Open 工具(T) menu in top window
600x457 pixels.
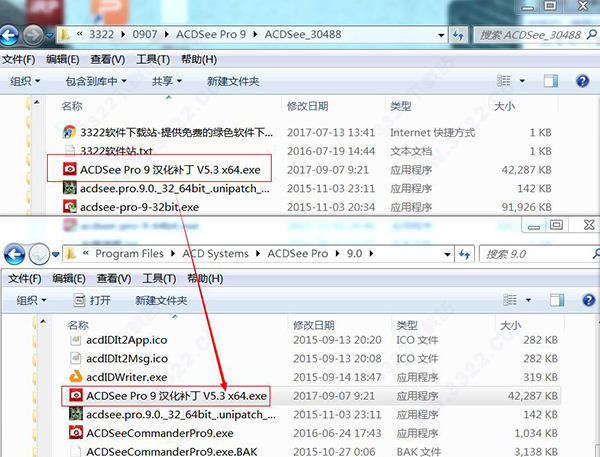pyautogui.click(x=153, y=60)
